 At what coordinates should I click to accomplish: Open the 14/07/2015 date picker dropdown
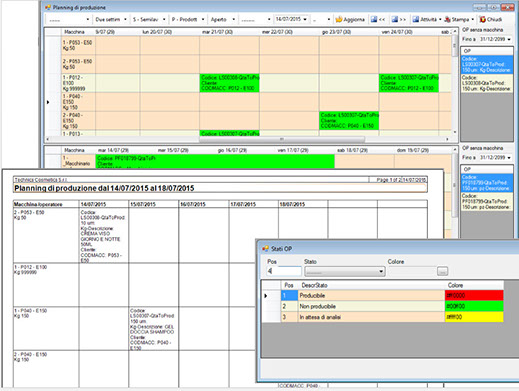pyautogui.click(x=305, y=19)
